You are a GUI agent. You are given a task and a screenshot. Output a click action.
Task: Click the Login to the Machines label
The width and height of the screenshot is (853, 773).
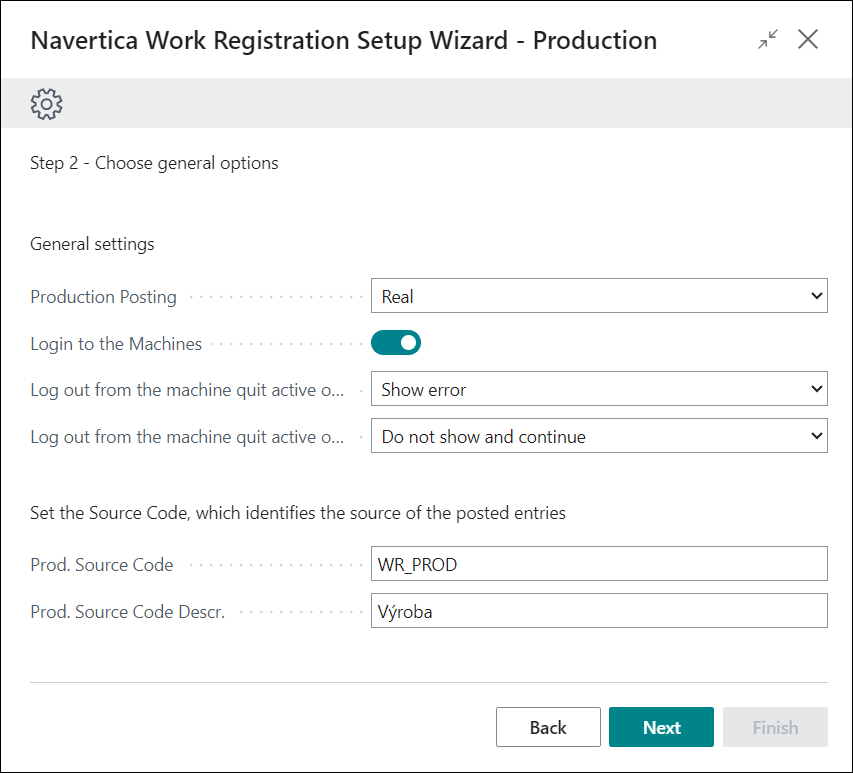click(116, 344)
